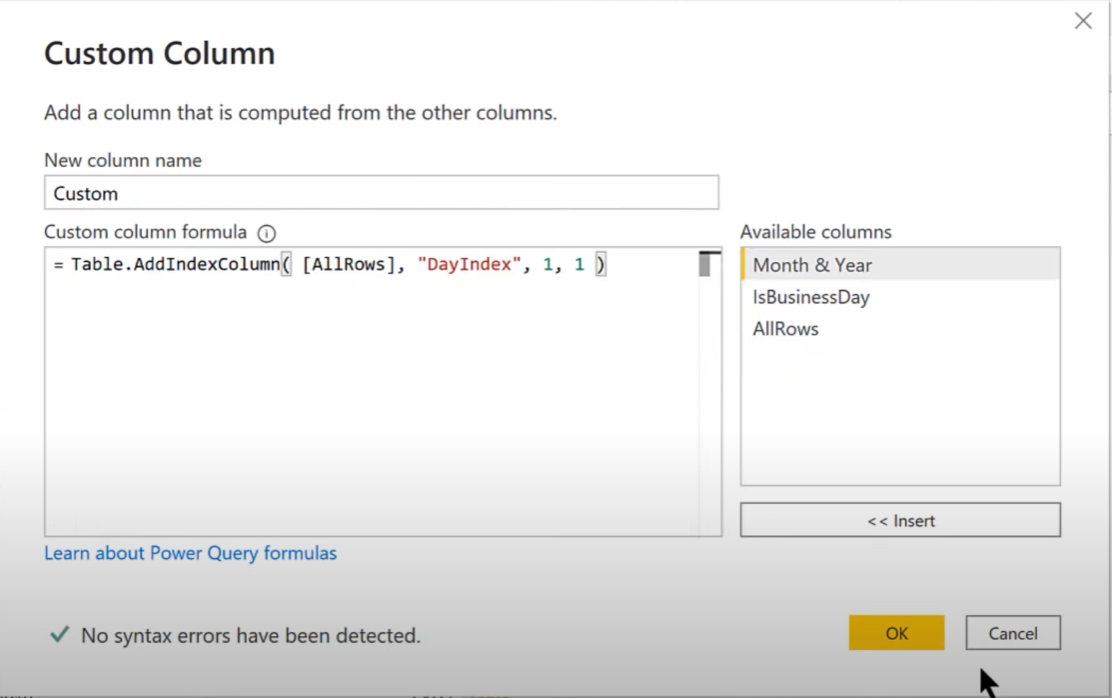Click the Cancel button
This screenshot has width=1112, height=698.
pos(1013,633)
